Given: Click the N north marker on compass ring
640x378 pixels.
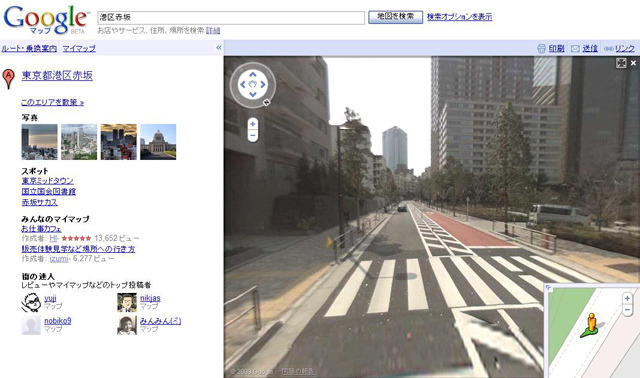Looking at the screenshot, I should pyautogui.click(x=267, y=102).
